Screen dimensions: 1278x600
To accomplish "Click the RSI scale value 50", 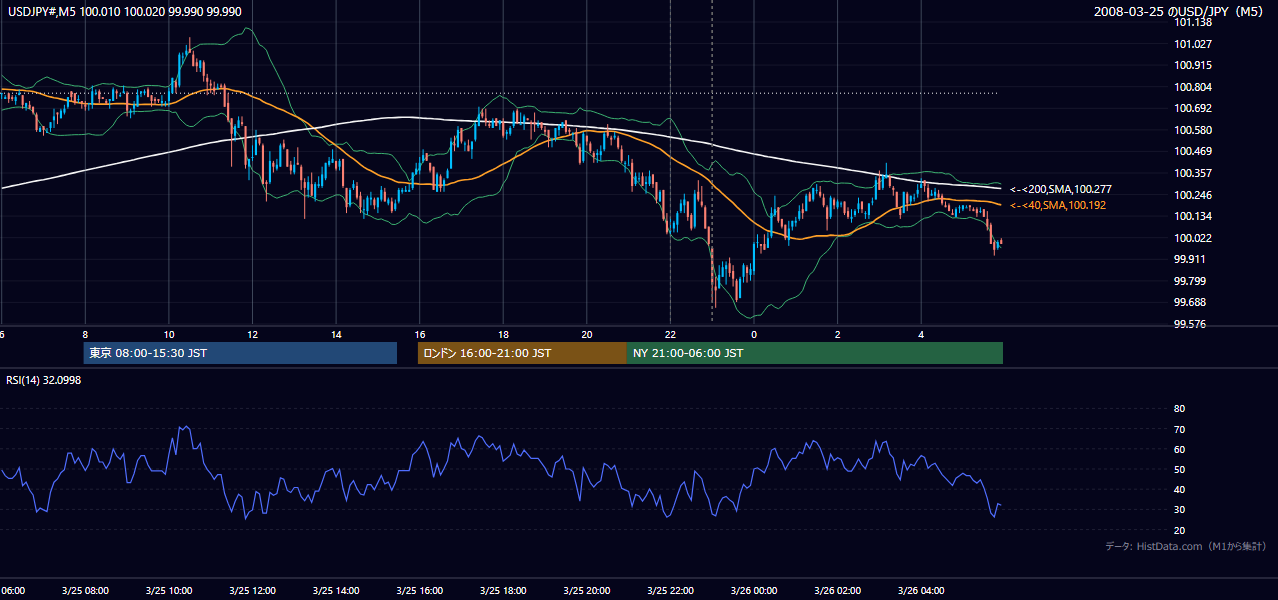I will (x=1179, y=469).
